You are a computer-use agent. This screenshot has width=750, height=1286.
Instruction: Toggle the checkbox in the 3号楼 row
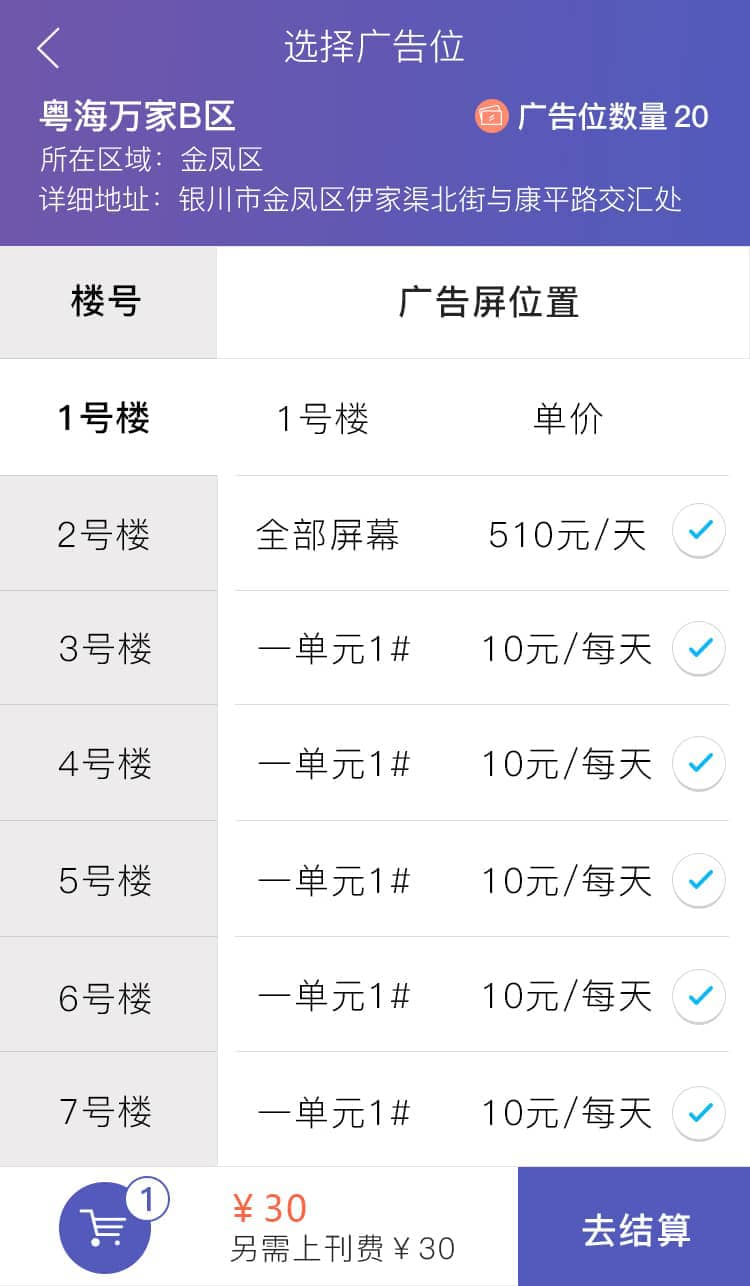(x=698, y=648)
